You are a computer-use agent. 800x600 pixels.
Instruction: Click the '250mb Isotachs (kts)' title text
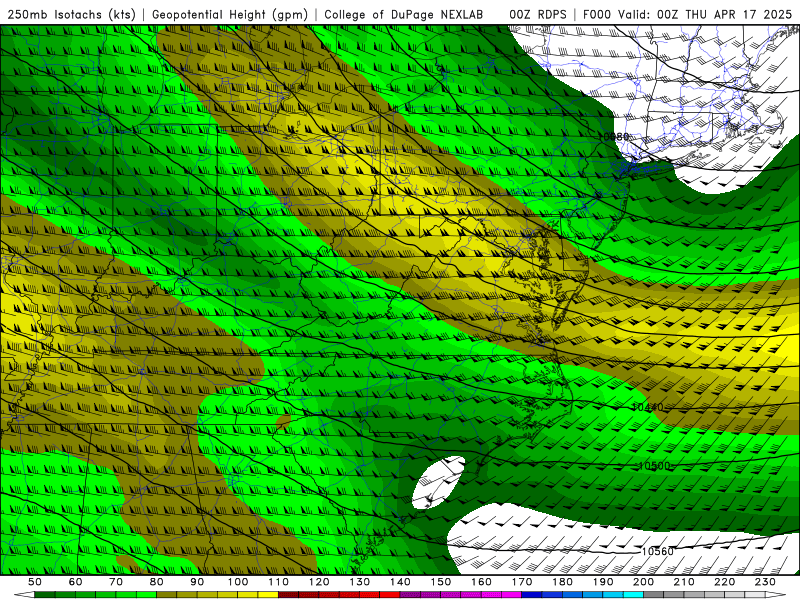72,14
